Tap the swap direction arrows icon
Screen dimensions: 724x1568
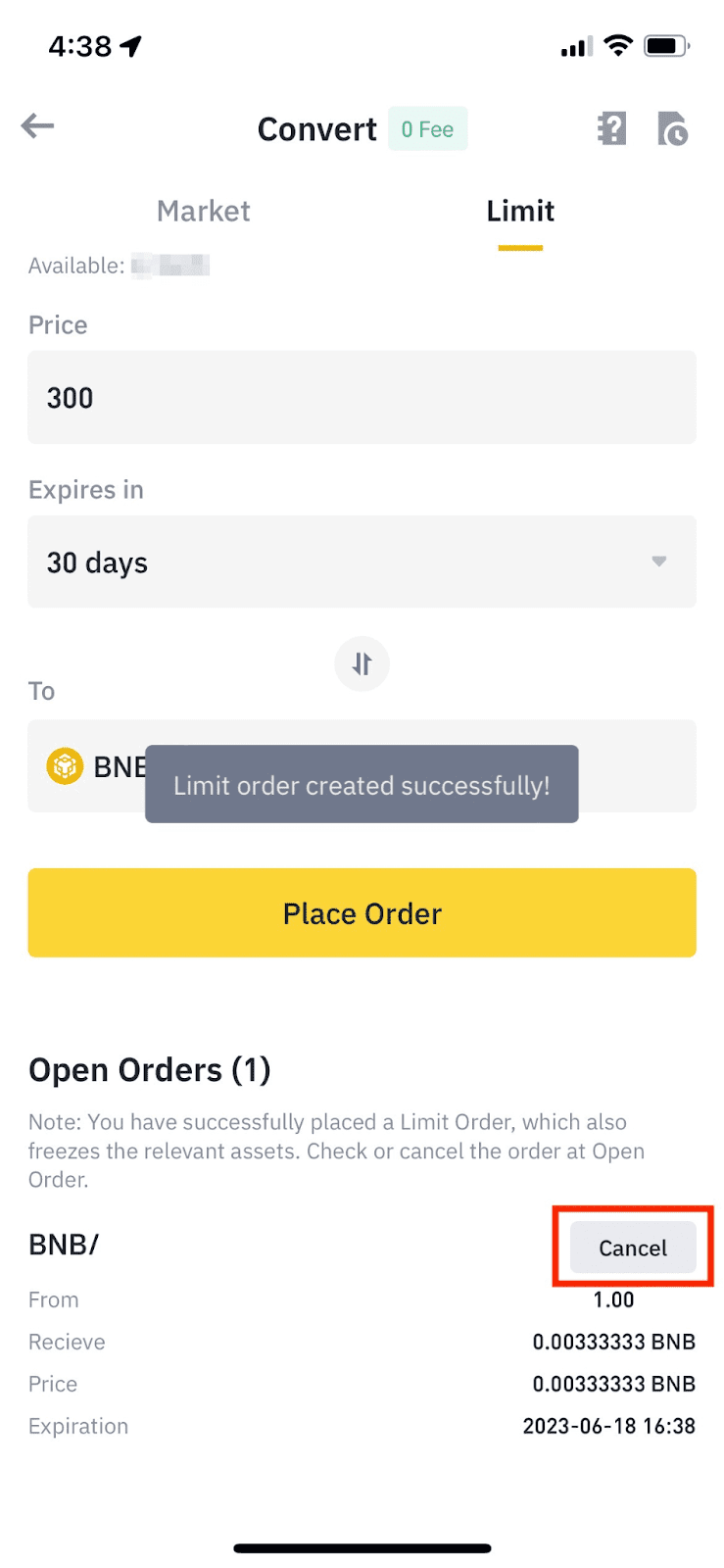click(x=362, y=664)
